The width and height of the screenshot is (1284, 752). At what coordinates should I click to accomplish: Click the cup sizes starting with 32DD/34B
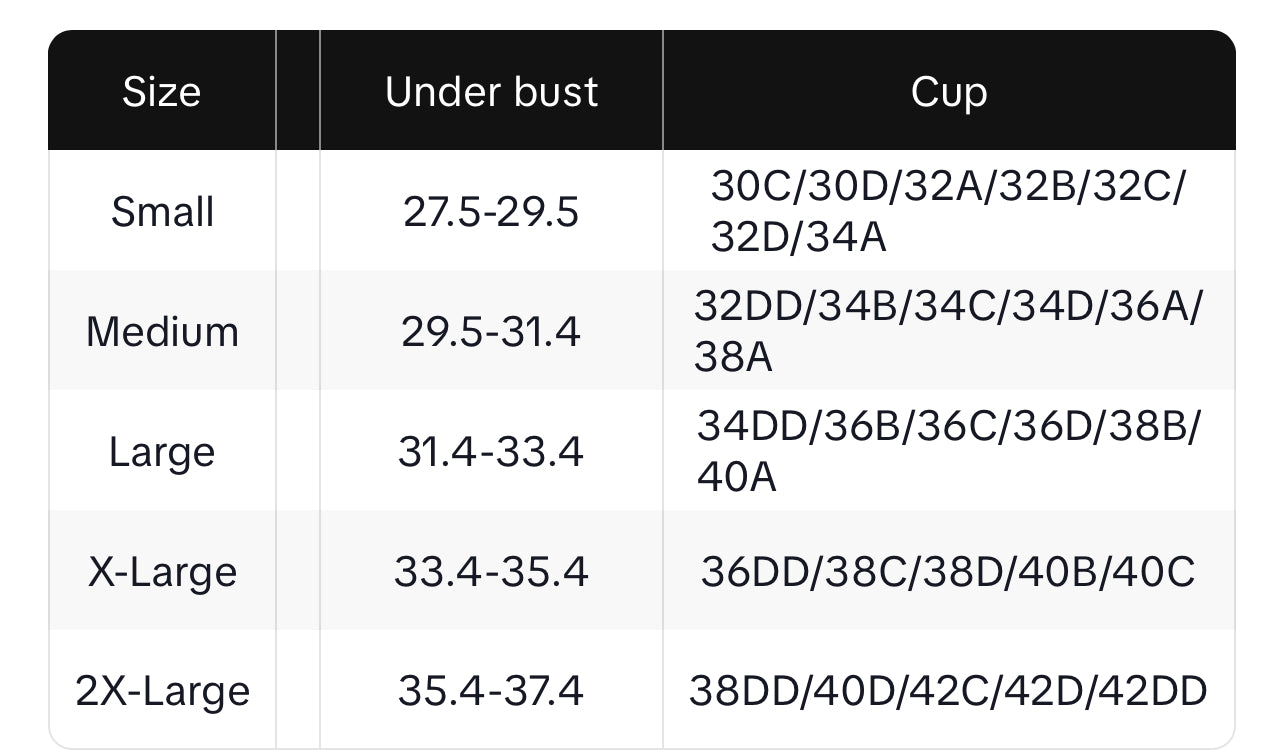[x=948, y=332]
